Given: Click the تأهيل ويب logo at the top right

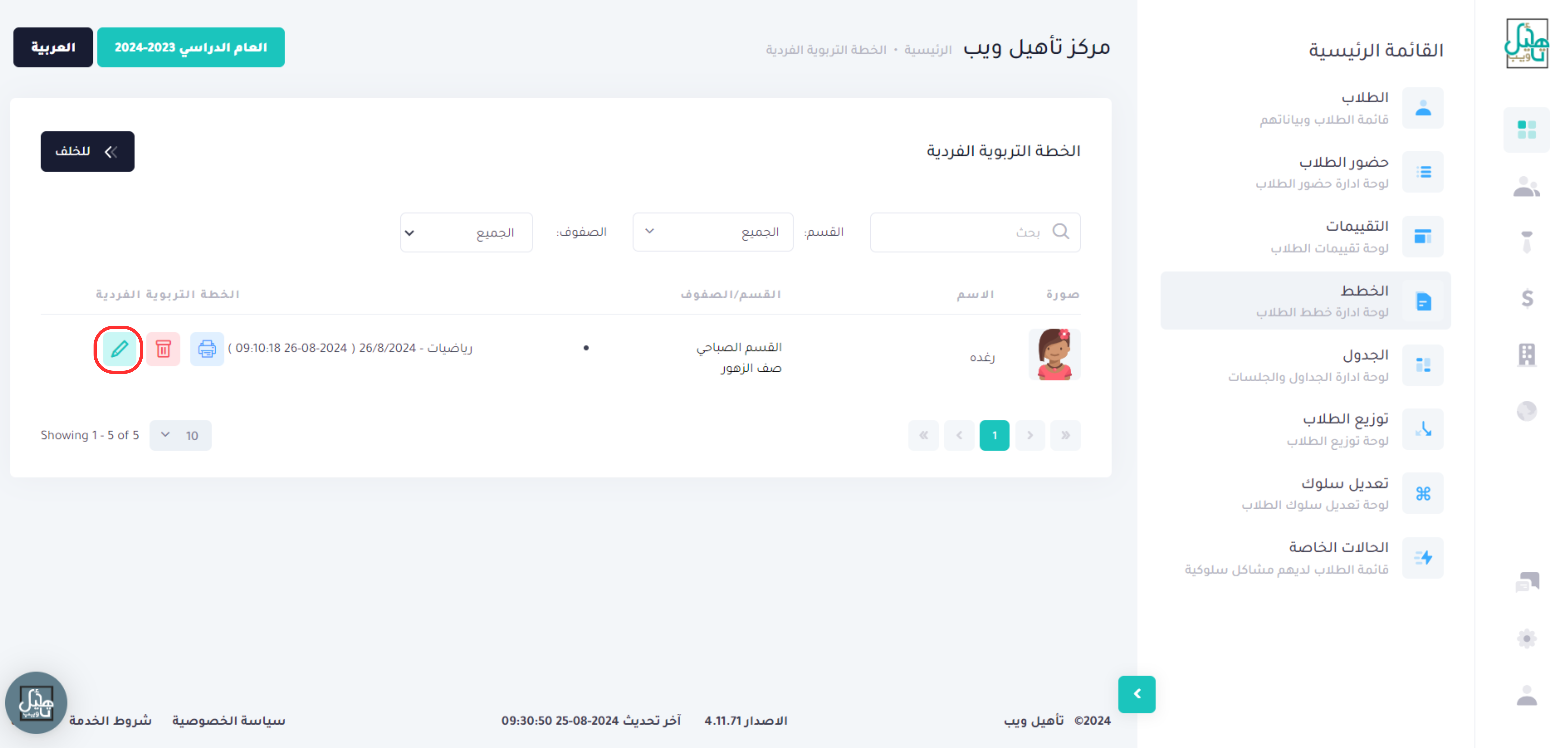Looking at the screenshot, I should coord(1527,43).
